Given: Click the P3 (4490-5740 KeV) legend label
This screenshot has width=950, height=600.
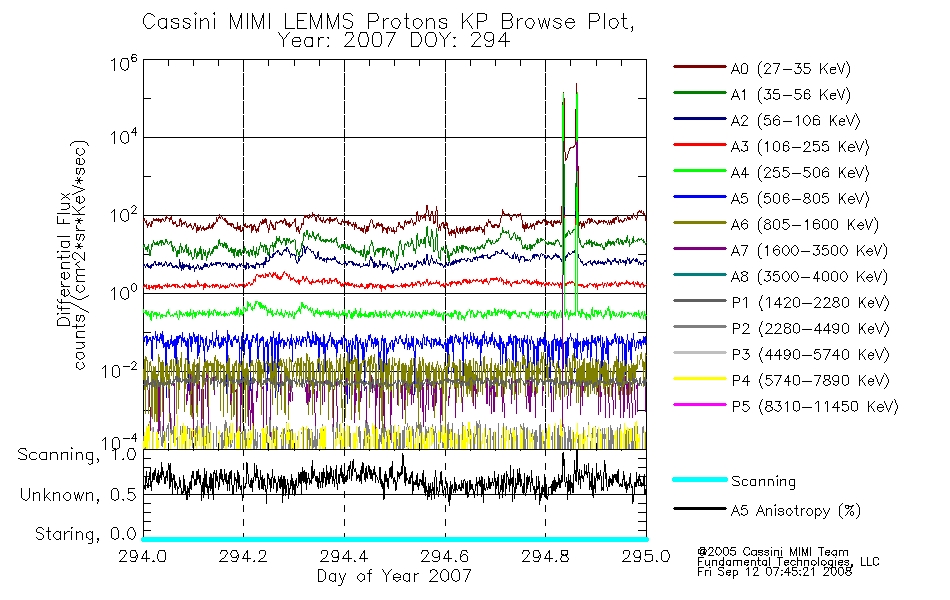Looking at the screenshot, I should click(810, 355).
